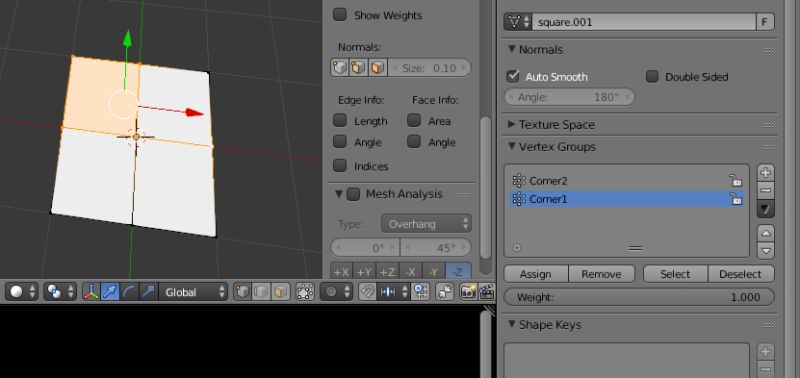
Task: Move vertex group down in list
Action: [765, 250]
